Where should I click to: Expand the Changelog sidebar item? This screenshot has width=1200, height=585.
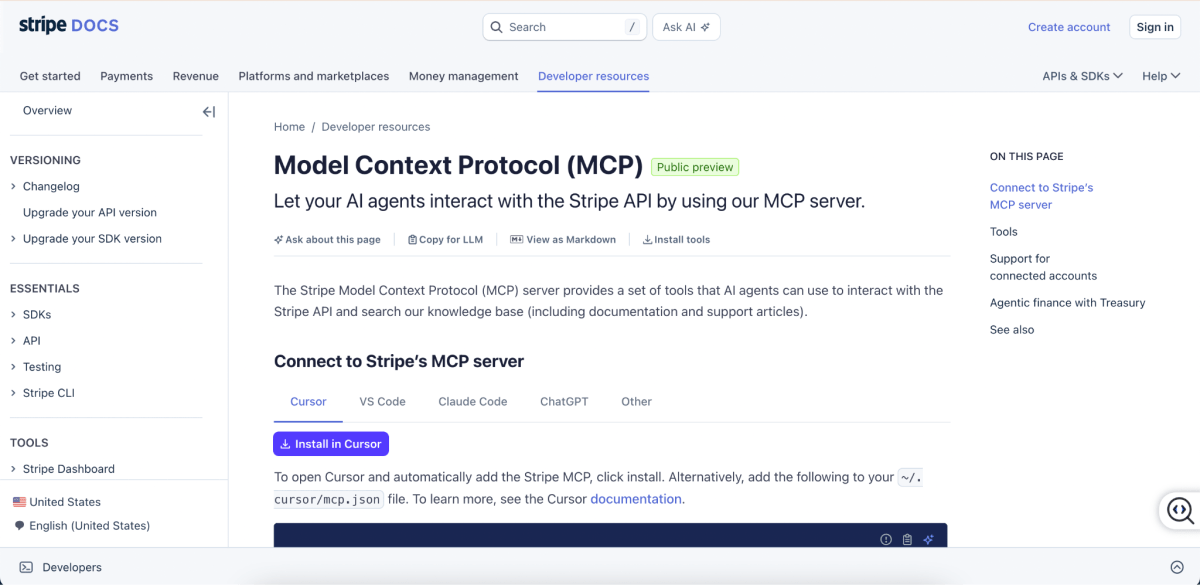(13, 187)
